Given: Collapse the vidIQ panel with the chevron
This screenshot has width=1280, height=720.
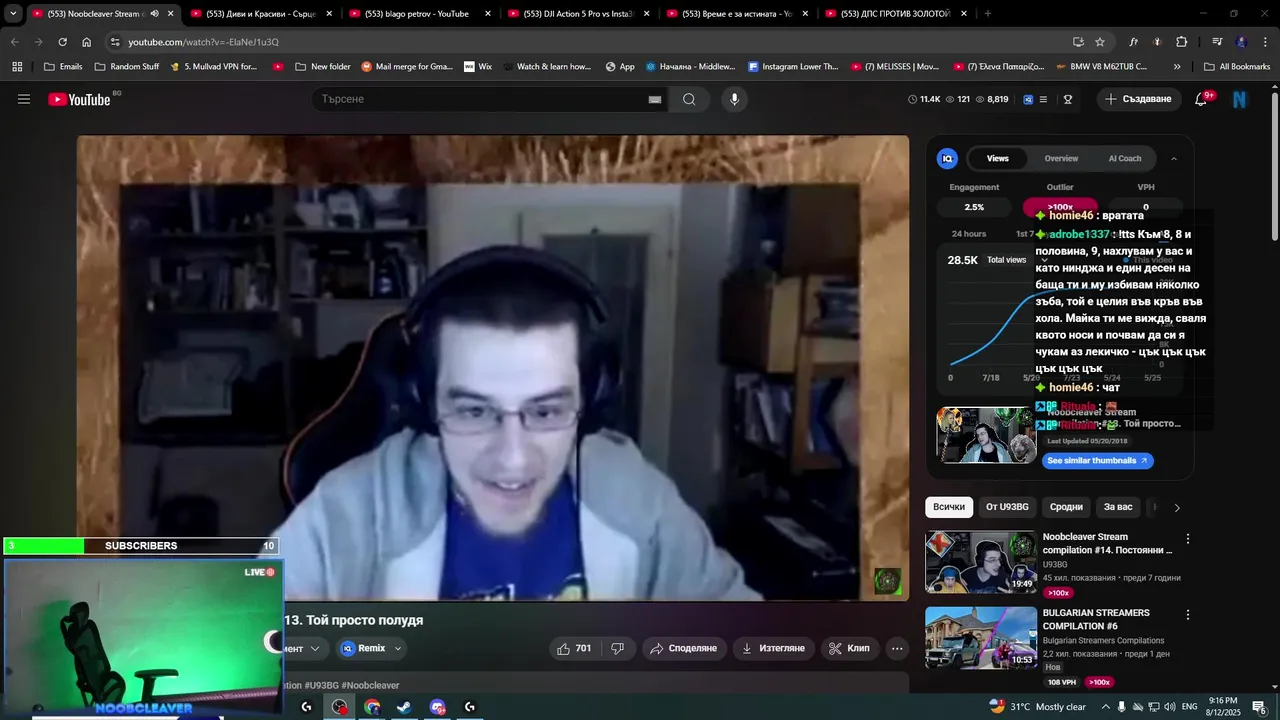Looking at the screenshot, I should pos(1174,158).
